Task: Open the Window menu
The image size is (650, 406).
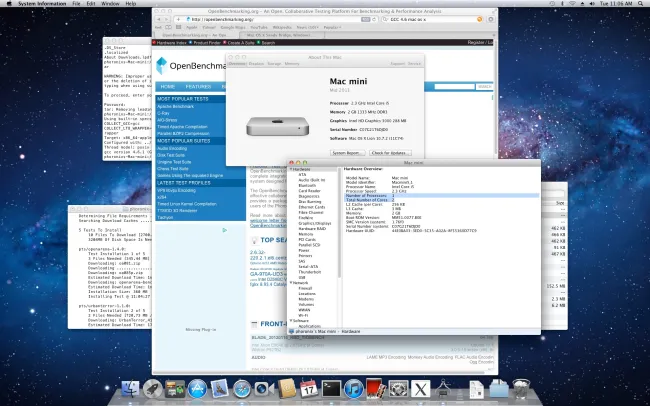Action: pos(110,3)
